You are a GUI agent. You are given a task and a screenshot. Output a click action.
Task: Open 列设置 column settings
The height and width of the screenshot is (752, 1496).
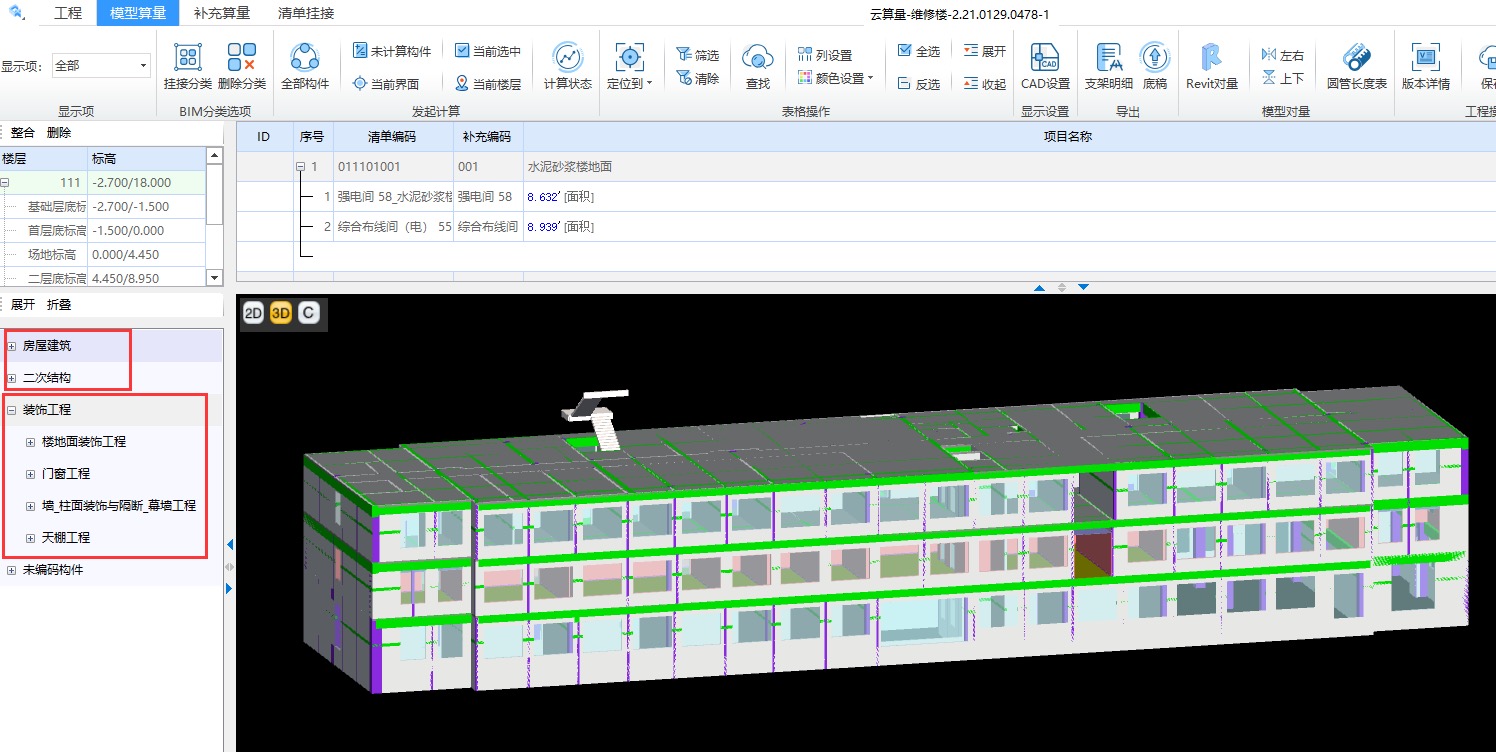(825, 55)
